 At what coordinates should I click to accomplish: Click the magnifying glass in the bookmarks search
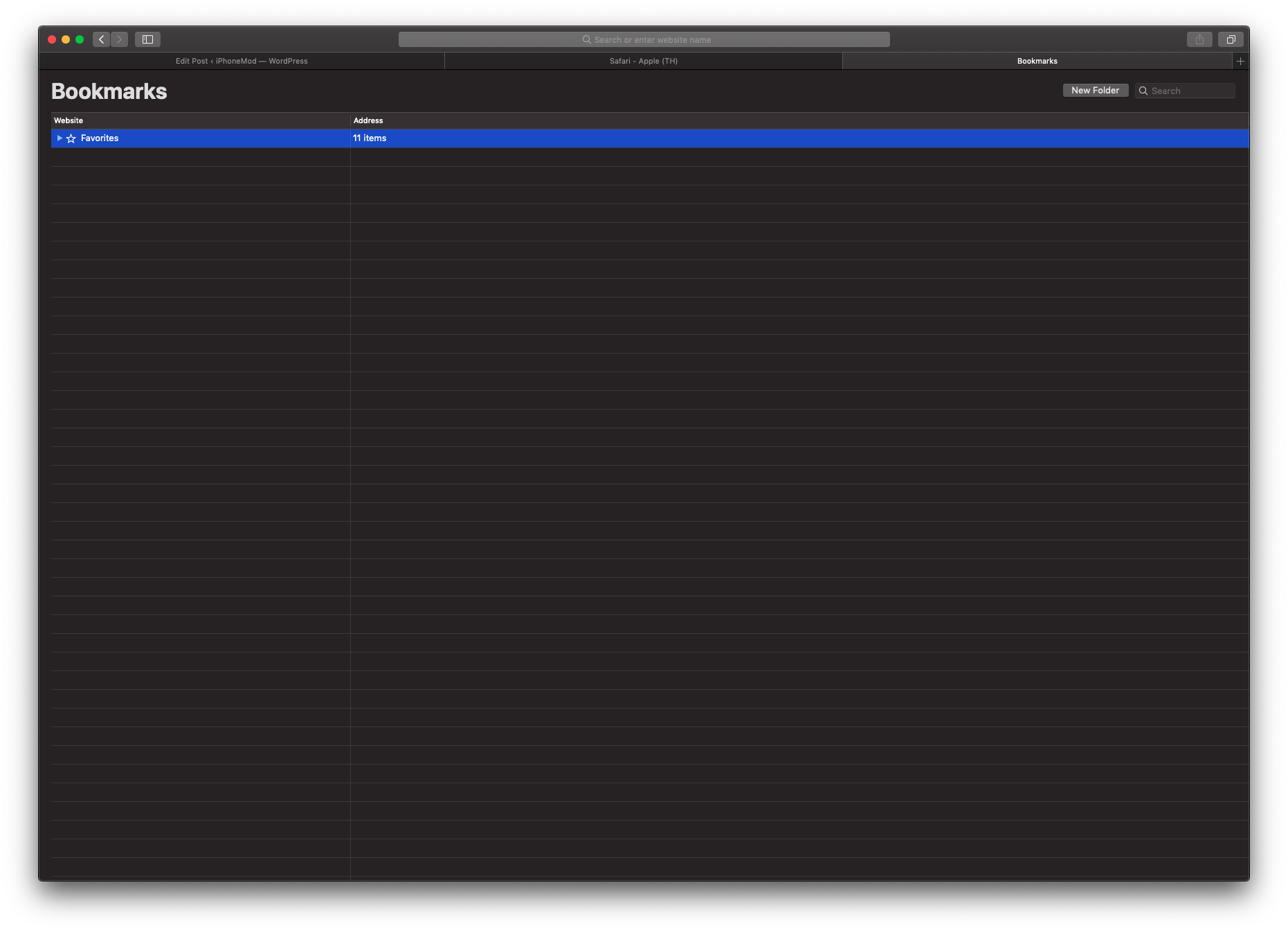point(1143,91)
